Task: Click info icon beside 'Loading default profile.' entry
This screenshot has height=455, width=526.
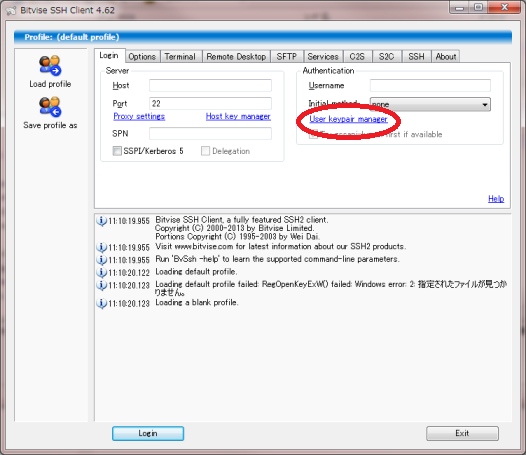Action: [x=101, y=272]
